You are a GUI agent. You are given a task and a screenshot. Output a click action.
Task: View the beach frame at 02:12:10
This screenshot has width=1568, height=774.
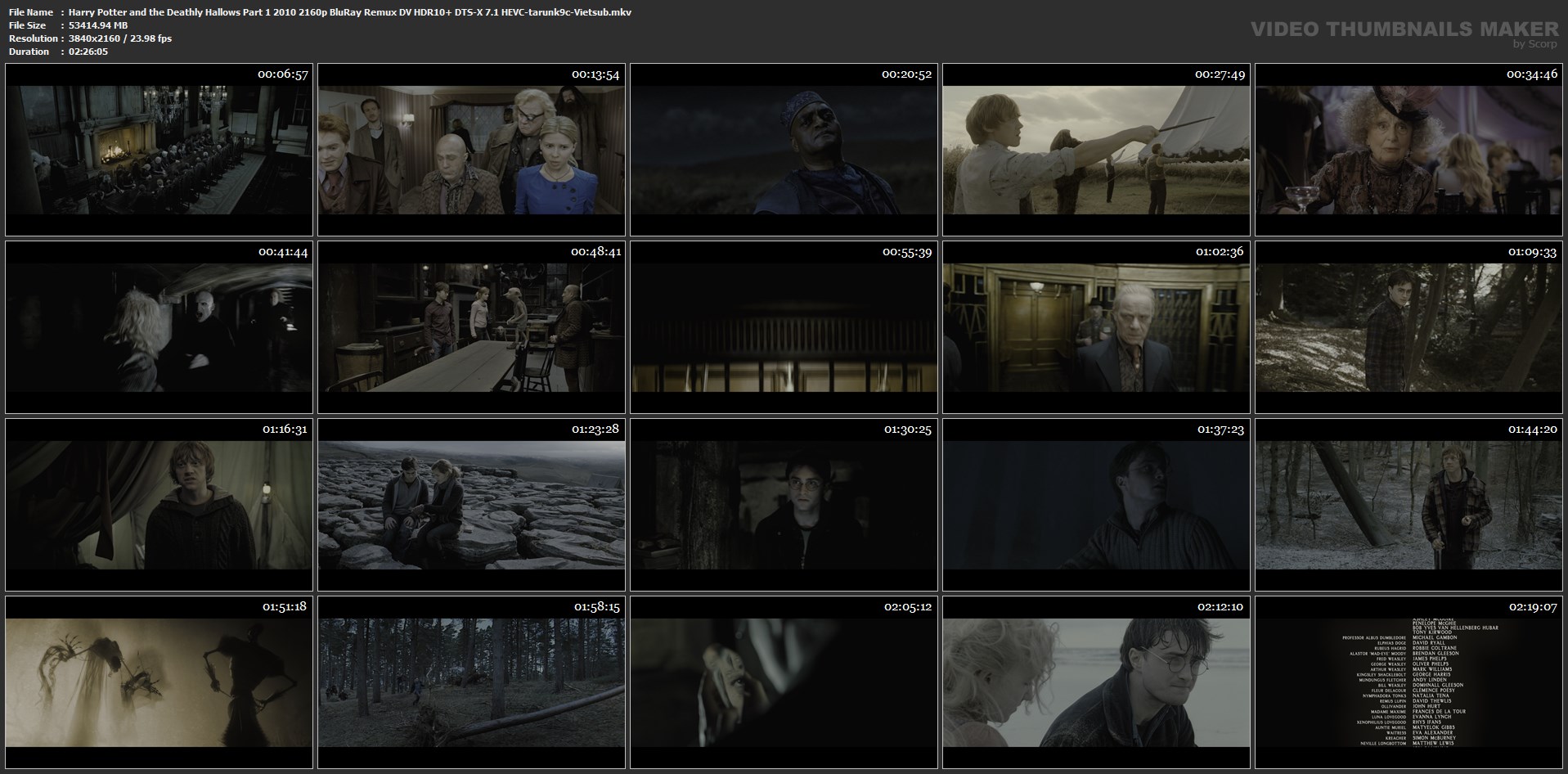[x=1096, y=682]
